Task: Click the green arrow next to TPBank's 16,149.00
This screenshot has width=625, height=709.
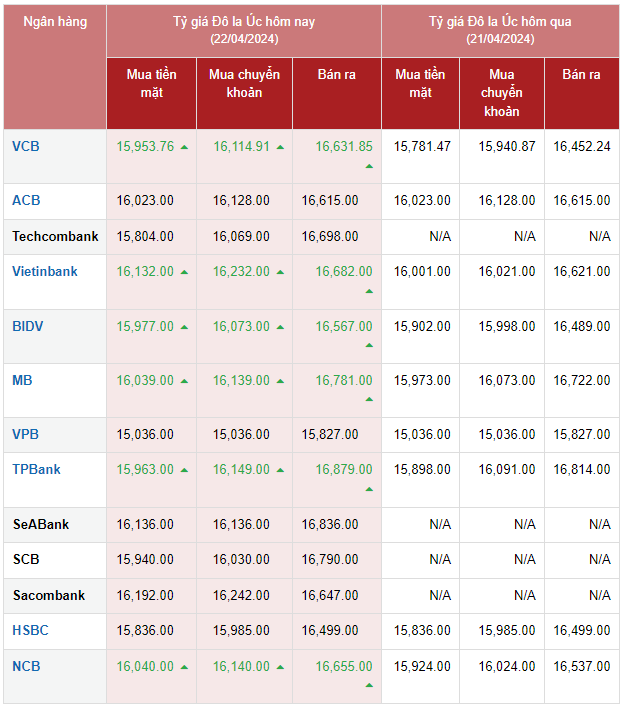Action: [x=280, y=469]
